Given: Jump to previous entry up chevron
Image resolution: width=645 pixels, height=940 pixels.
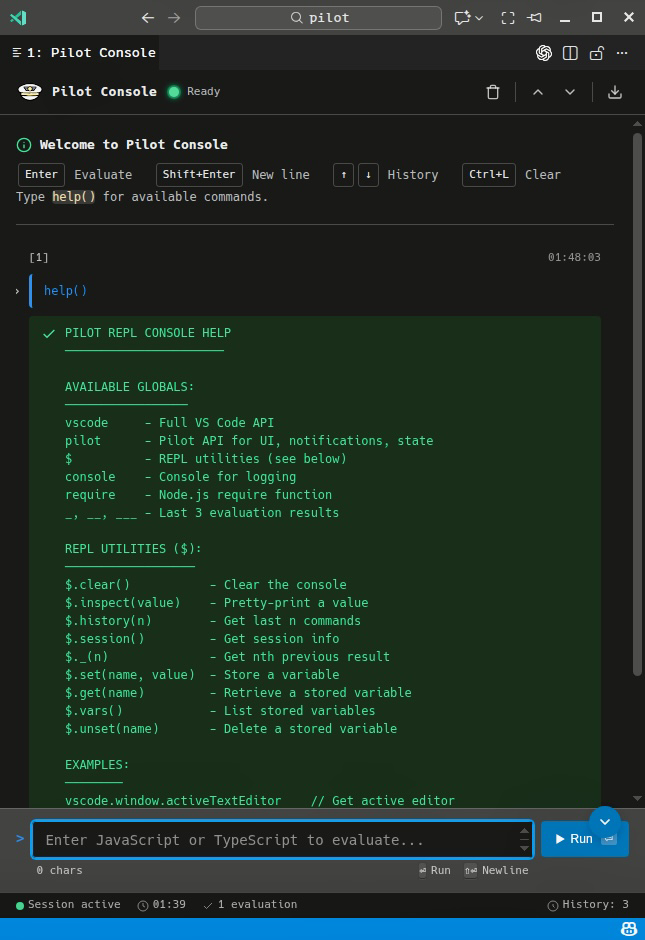Looking at the screenshot, I should click(x=538, y=92).
